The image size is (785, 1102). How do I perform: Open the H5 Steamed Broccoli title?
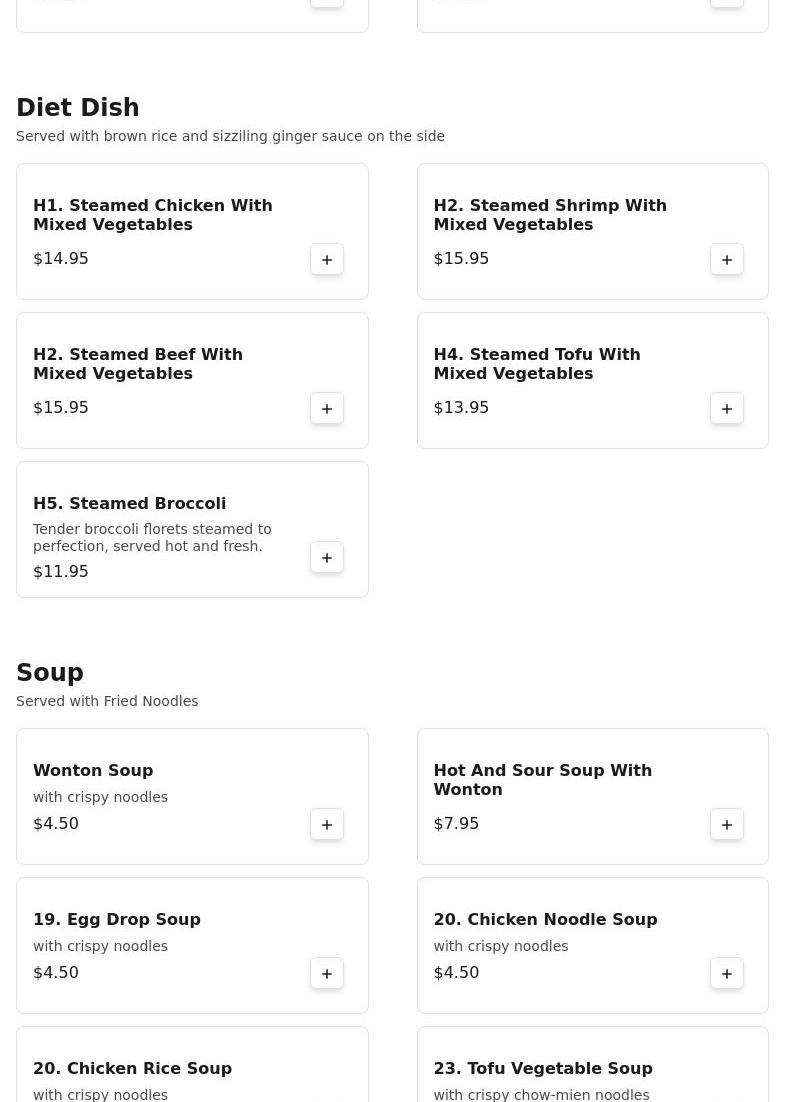[x=130, y=503]
